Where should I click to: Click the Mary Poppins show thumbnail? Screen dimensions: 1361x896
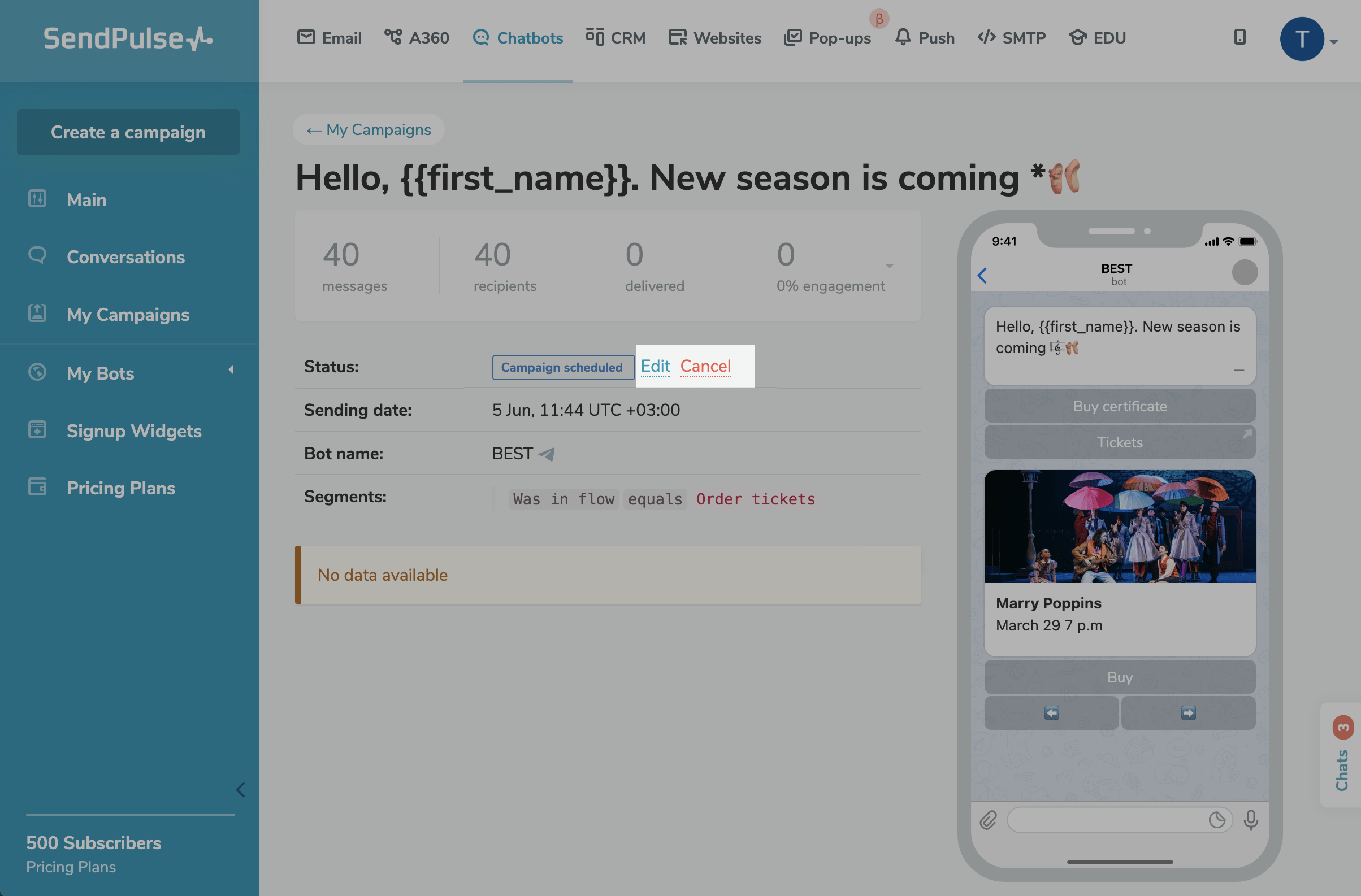(1119, 526)
